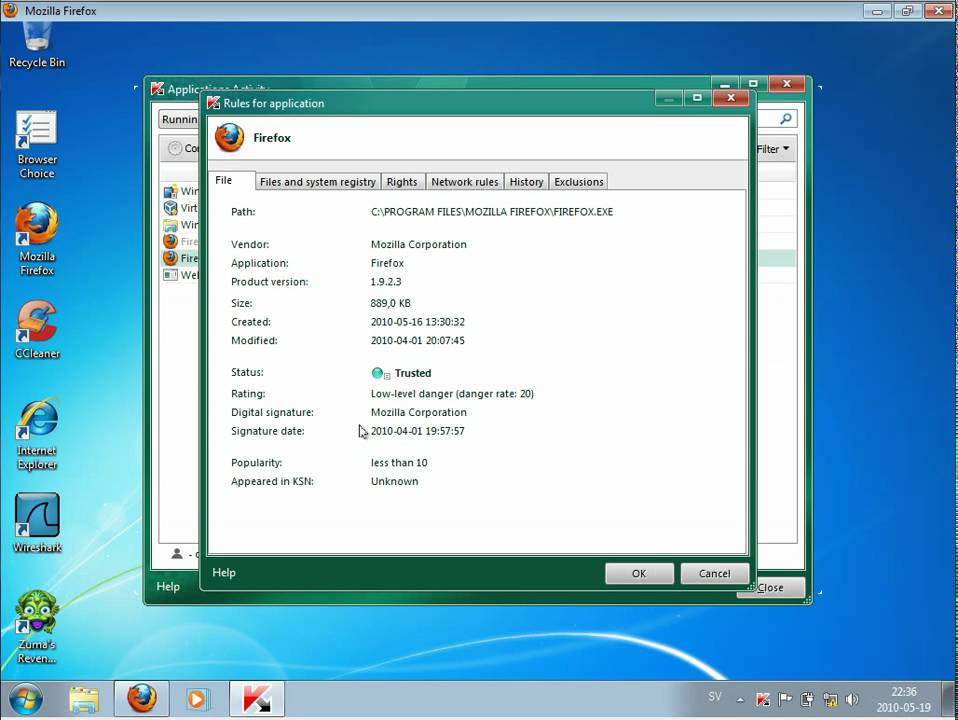Open the Network rules tab
This screenshot has height=720, width=958.
[464, 182]
